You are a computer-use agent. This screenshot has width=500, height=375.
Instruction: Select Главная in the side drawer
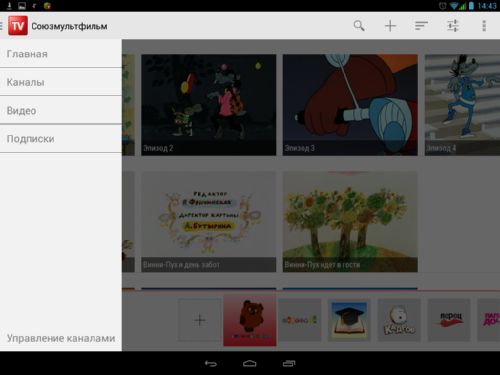pyautogui.click(x=61, y=54)
